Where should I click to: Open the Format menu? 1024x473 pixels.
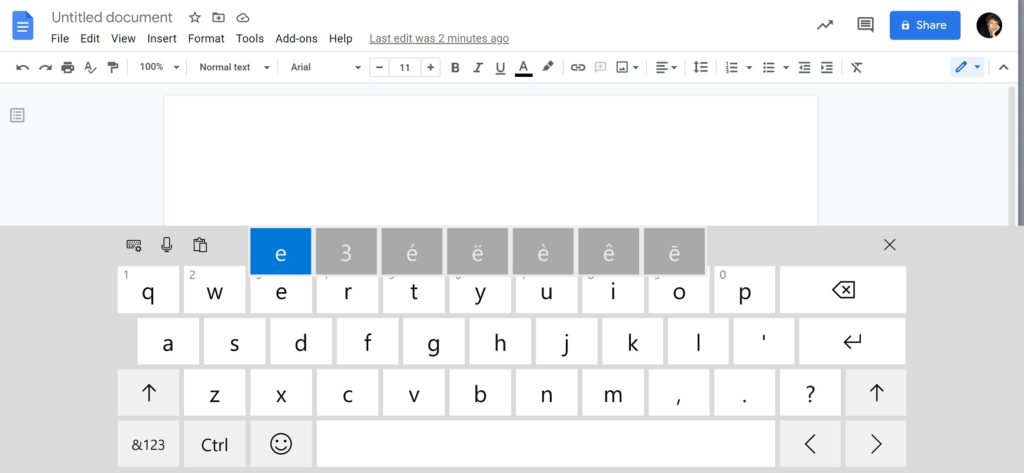point(206,39)
